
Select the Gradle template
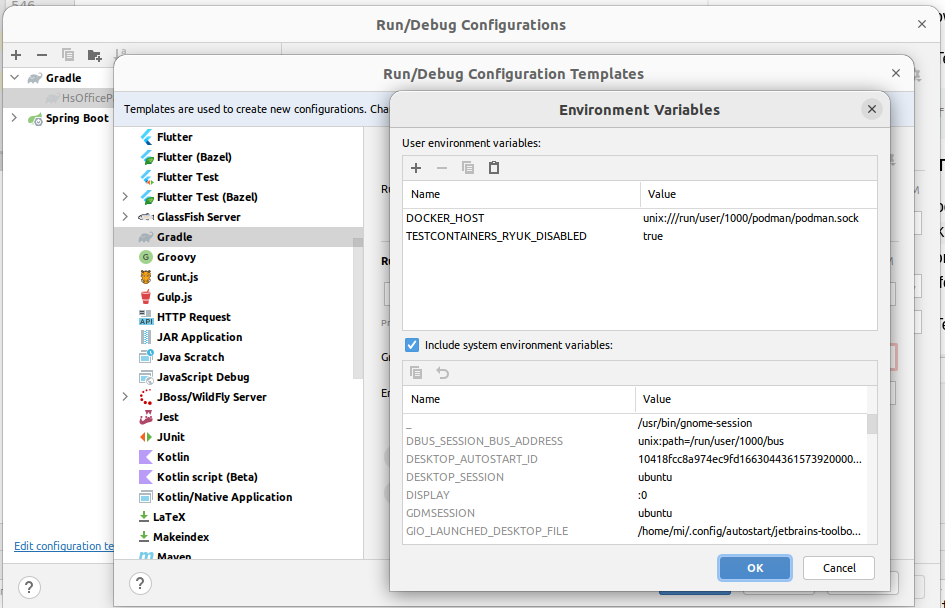tap(238, 237)
